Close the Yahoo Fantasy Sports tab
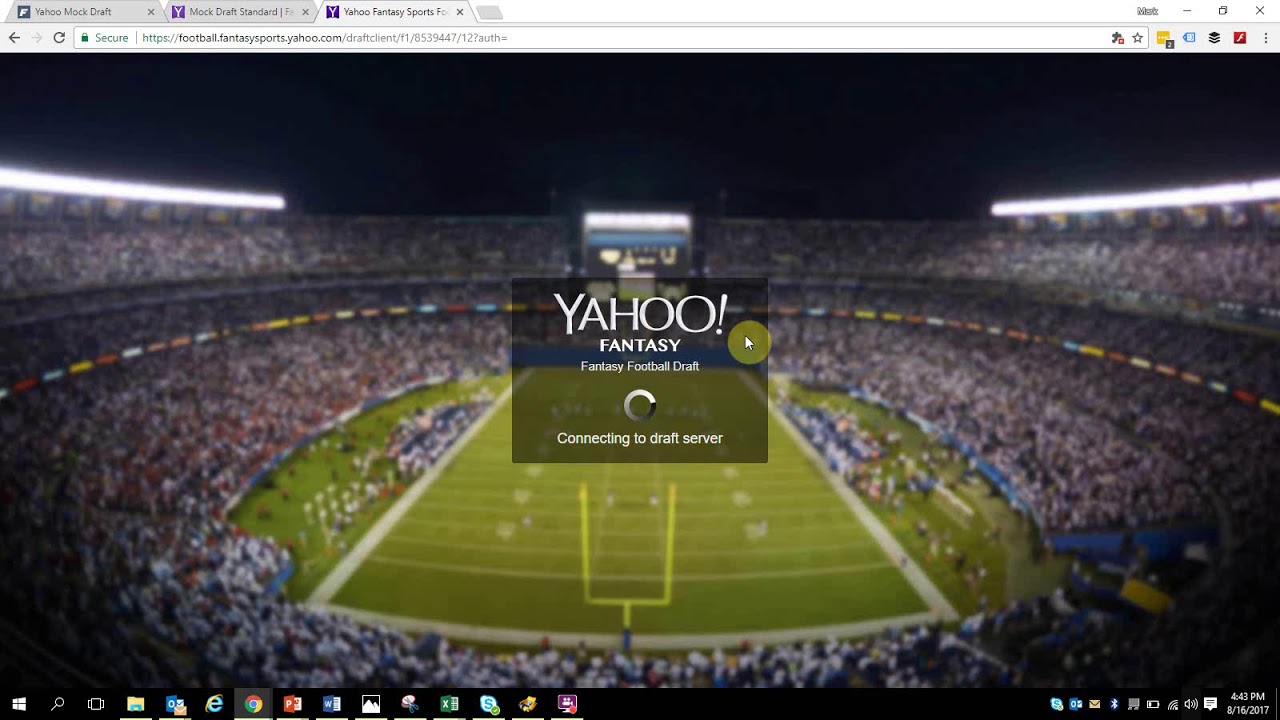Viewport: 1280px width, 720px height. (x=460, y=12)
